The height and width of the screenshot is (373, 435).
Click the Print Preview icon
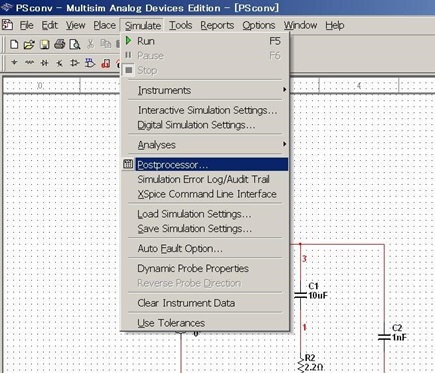click(x=75, y=44)
